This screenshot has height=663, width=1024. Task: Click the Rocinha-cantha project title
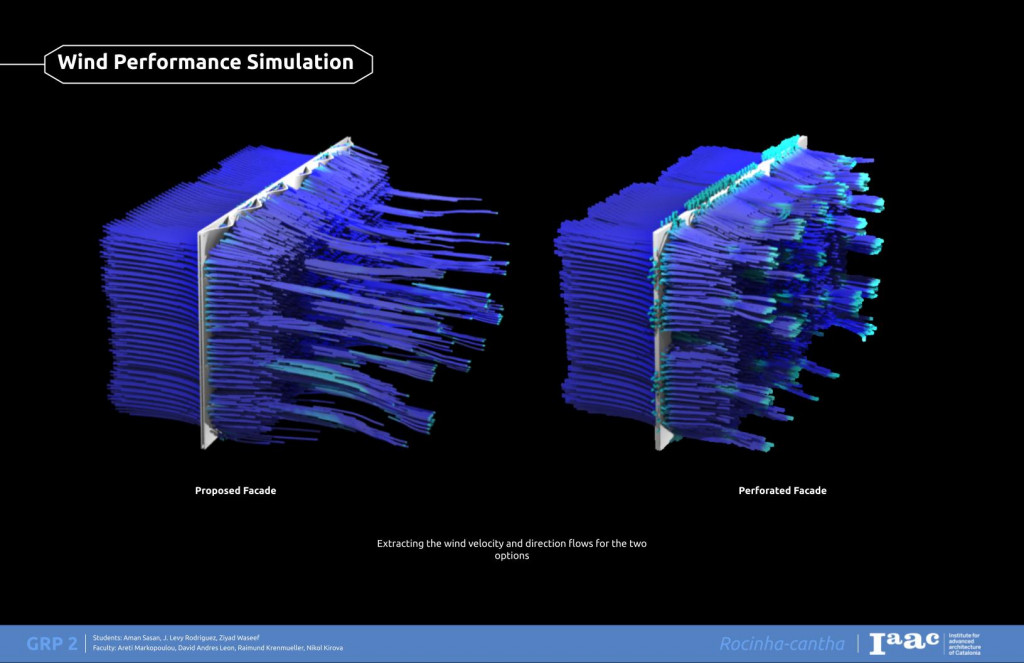781,644
